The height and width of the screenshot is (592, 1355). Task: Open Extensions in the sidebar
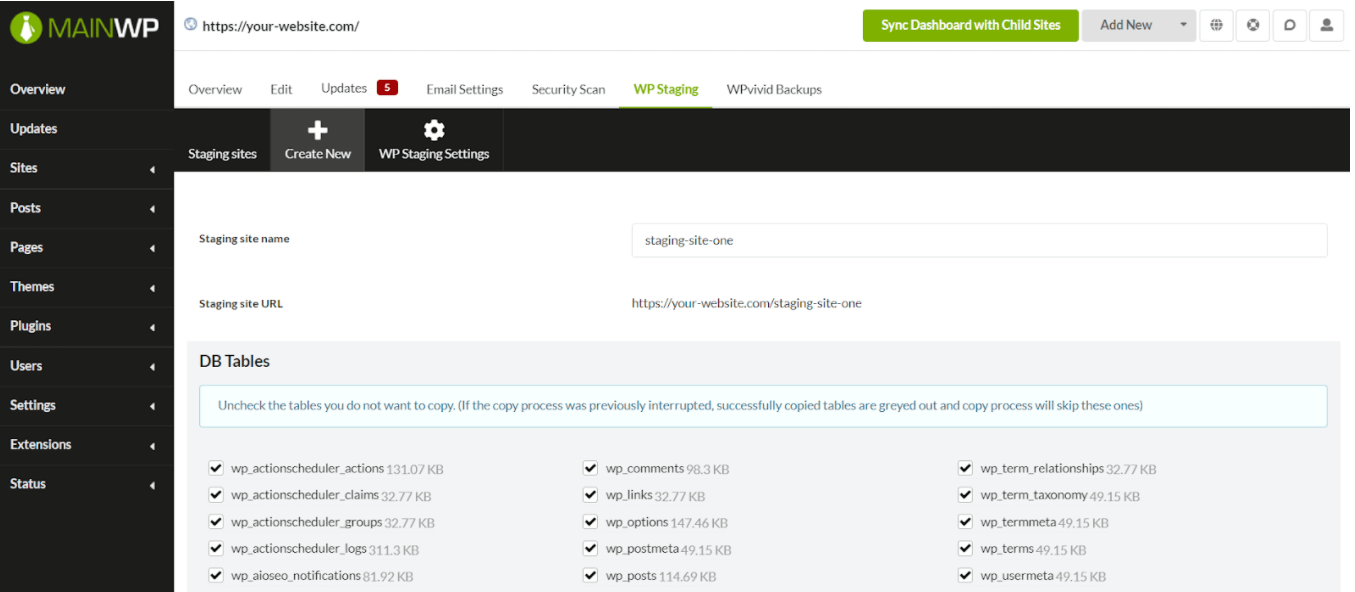tap(41, 444)
